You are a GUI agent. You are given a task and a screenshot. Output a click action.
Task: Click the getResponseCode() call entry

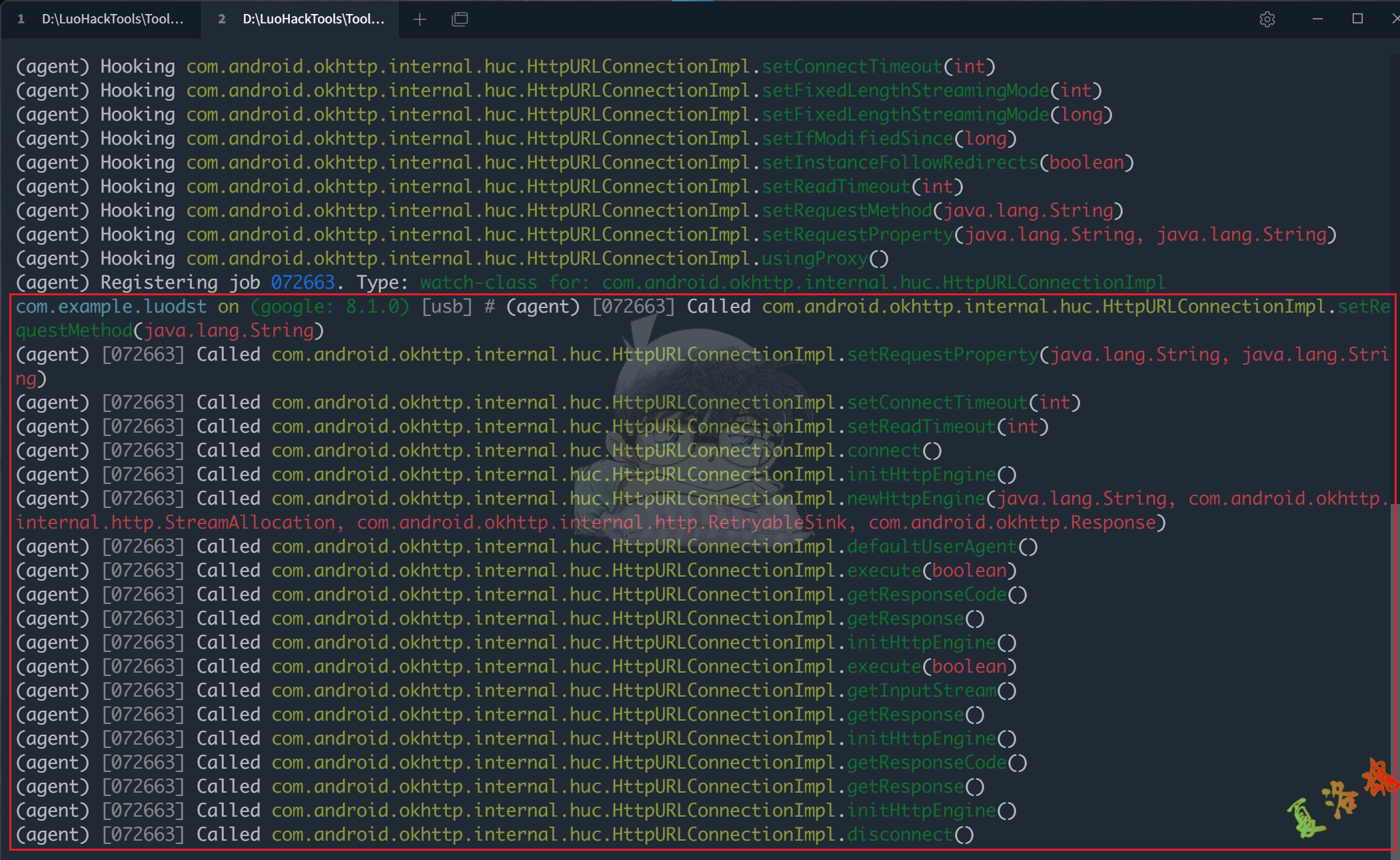(x=927, y=594)
